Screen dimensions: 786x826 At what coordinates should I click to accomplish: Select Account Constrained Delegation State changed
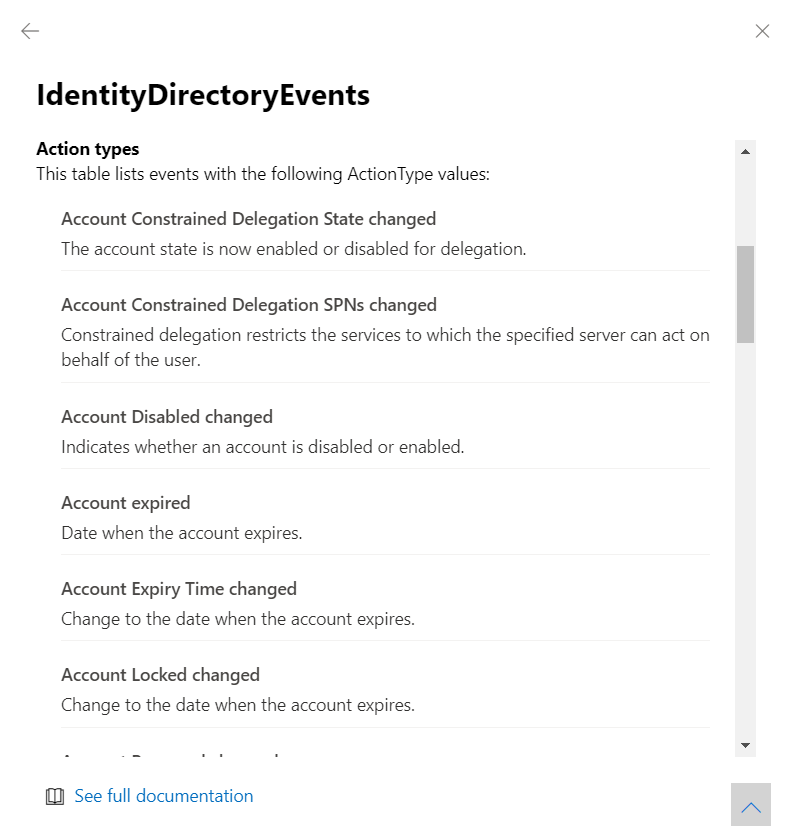[248, 218]
